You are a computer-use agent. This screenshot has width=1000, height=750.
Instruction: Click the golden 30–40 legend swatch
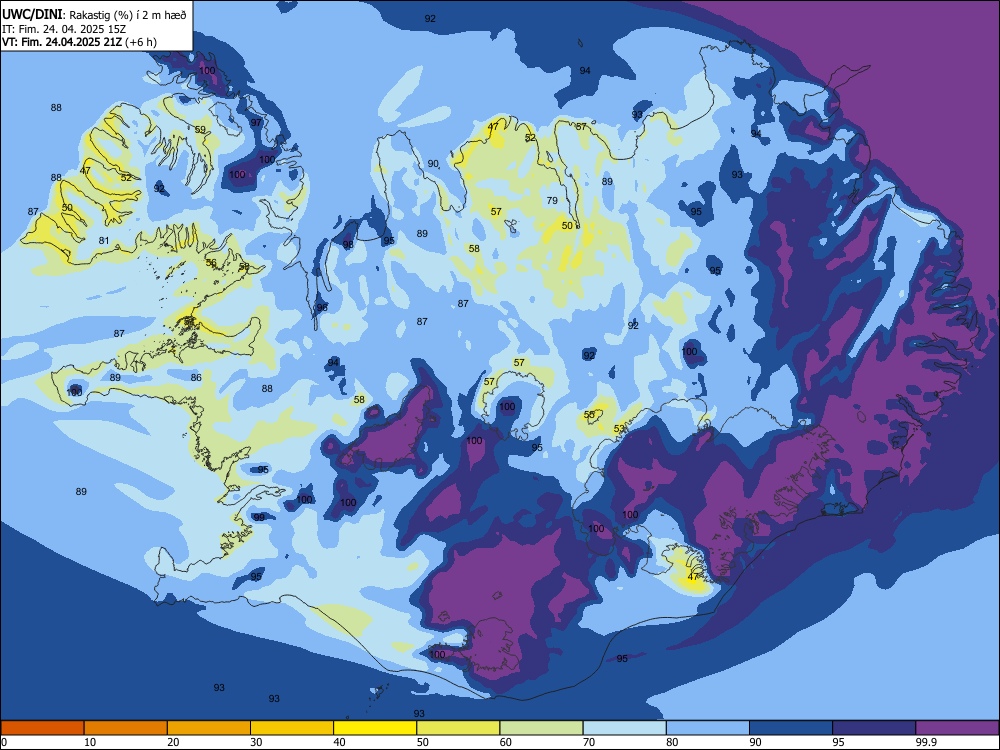(292, 728)
